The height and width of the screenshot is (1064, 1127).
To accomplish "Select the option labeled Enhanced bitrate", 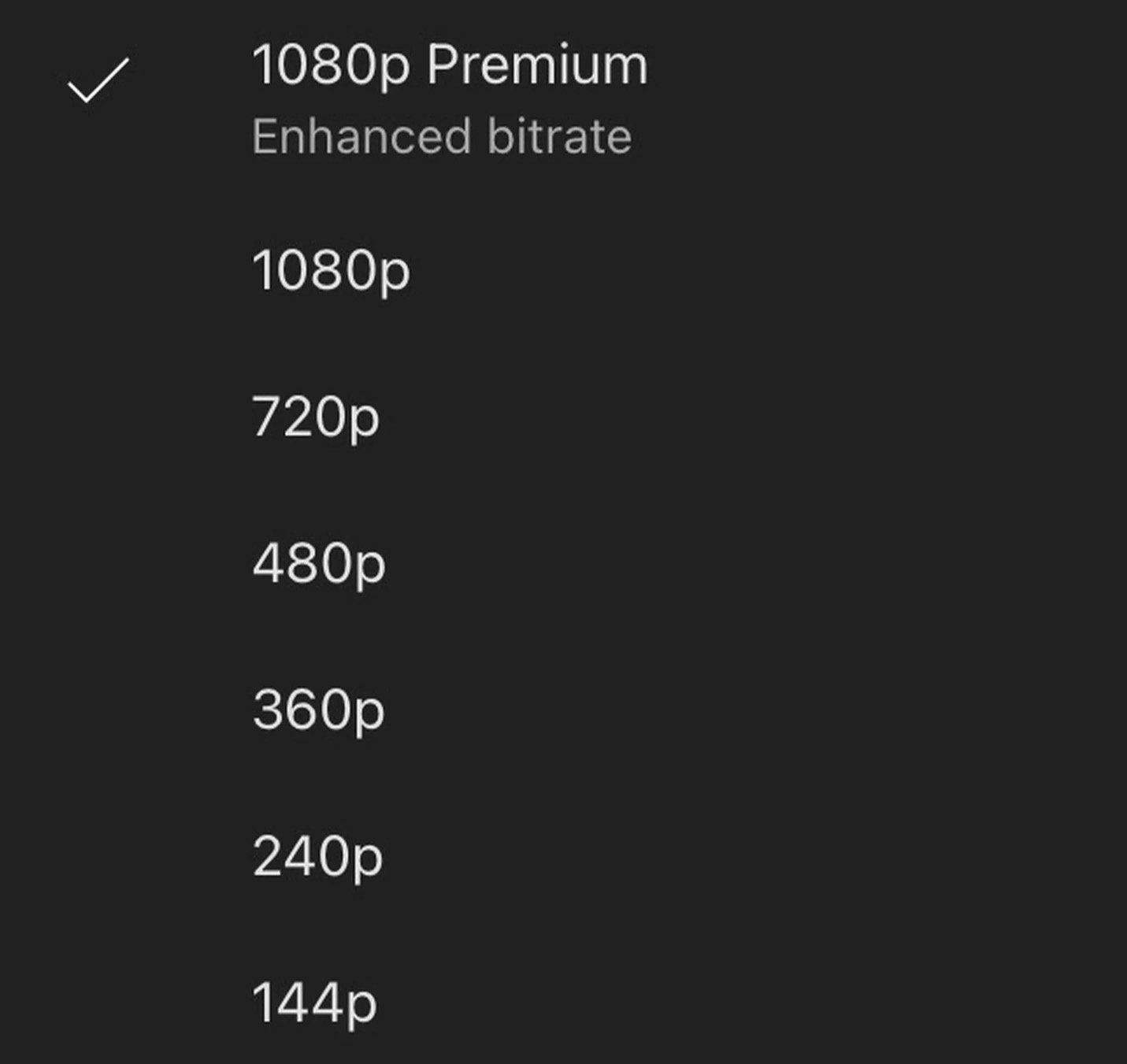I will pyautogui.click(x=441, y=137).
